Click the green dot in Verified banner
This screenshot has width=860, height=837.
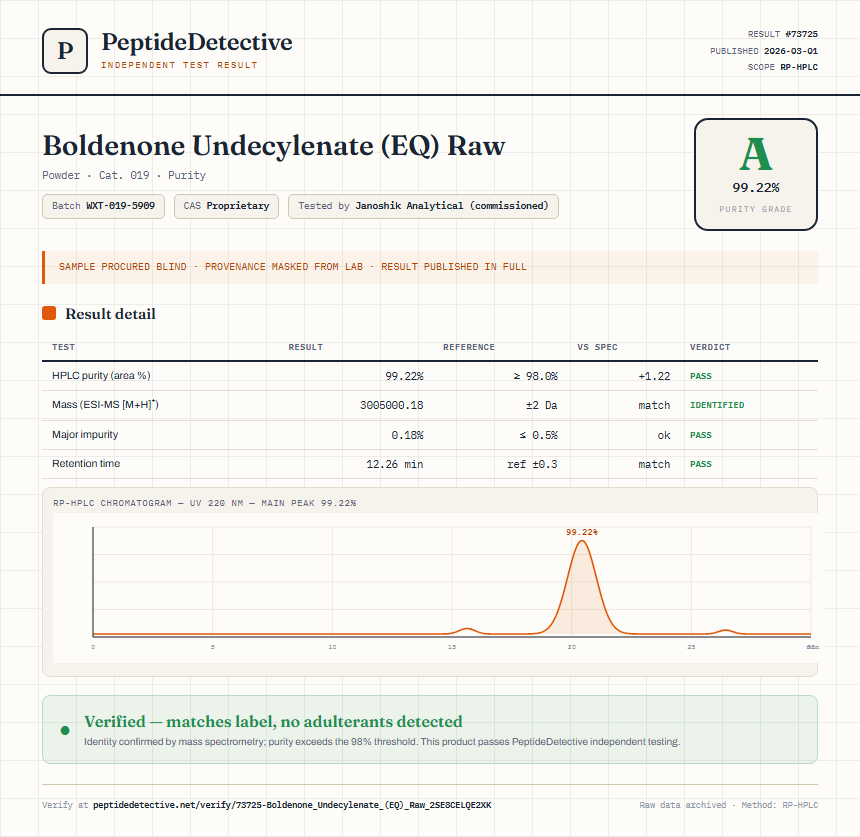(65, 730)
